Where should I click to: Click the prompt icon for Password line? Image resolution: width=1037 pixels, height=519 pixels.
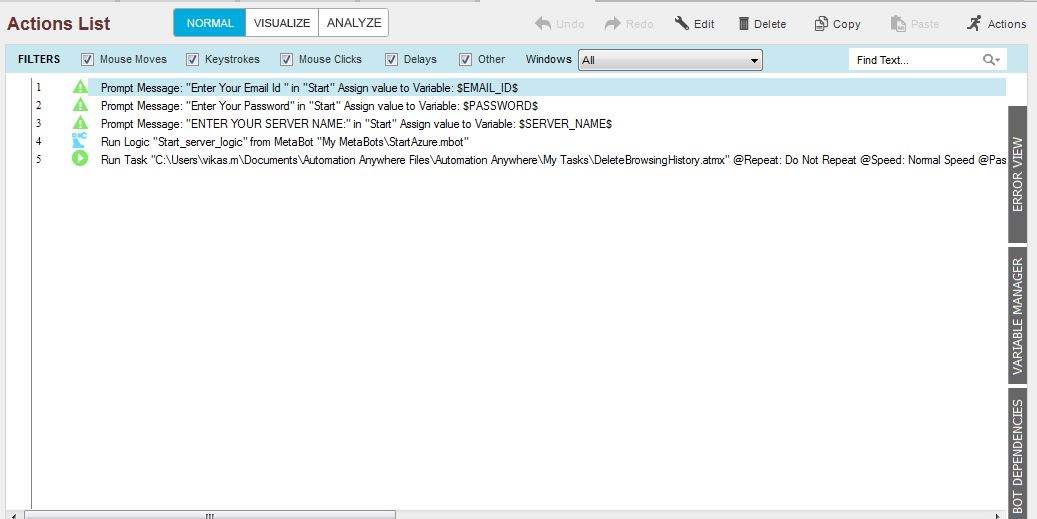coord(80,104)
